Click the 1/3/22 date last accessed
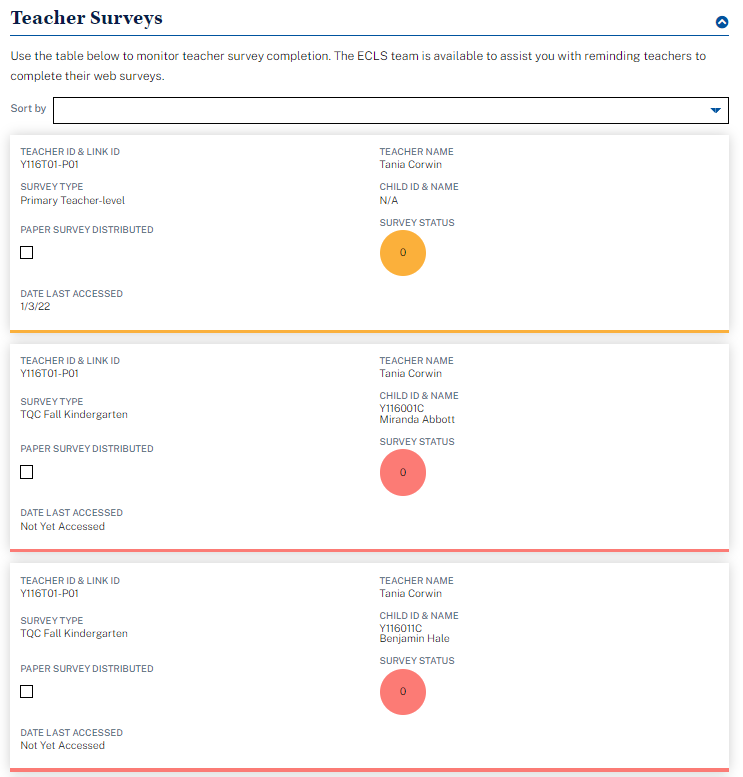Screen dimensions: 743x777 (35, 307)
